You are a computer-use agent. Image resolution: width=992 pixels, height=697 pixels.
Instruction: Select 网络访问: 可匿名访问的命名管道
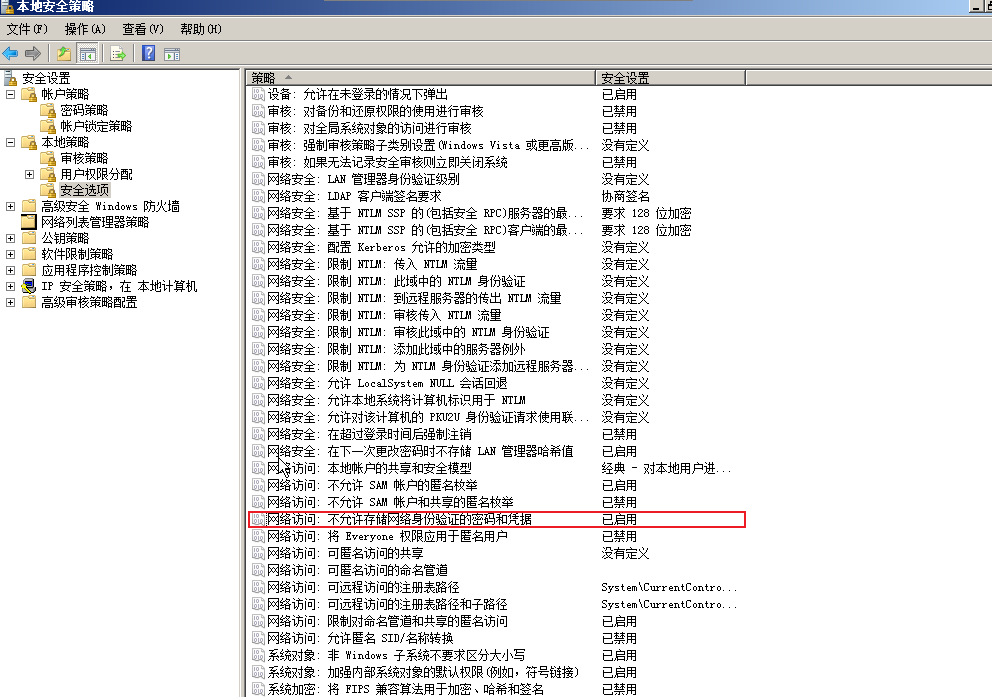pos(357,571)
